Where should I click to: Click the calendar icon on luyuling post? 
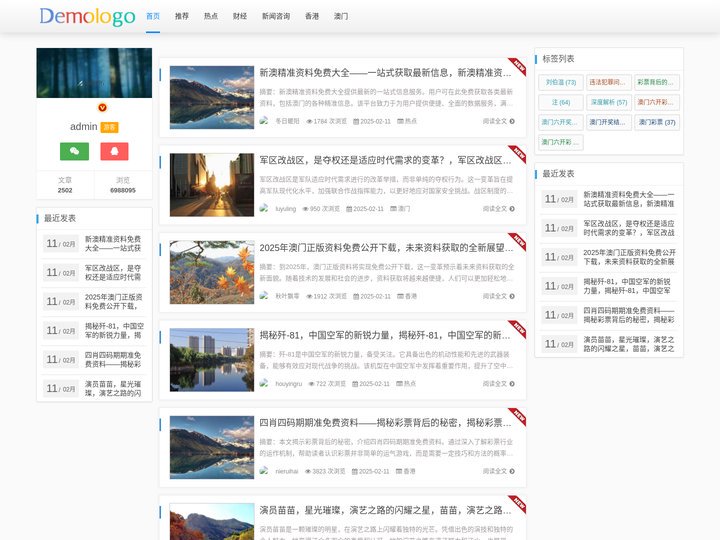[349, 208]
